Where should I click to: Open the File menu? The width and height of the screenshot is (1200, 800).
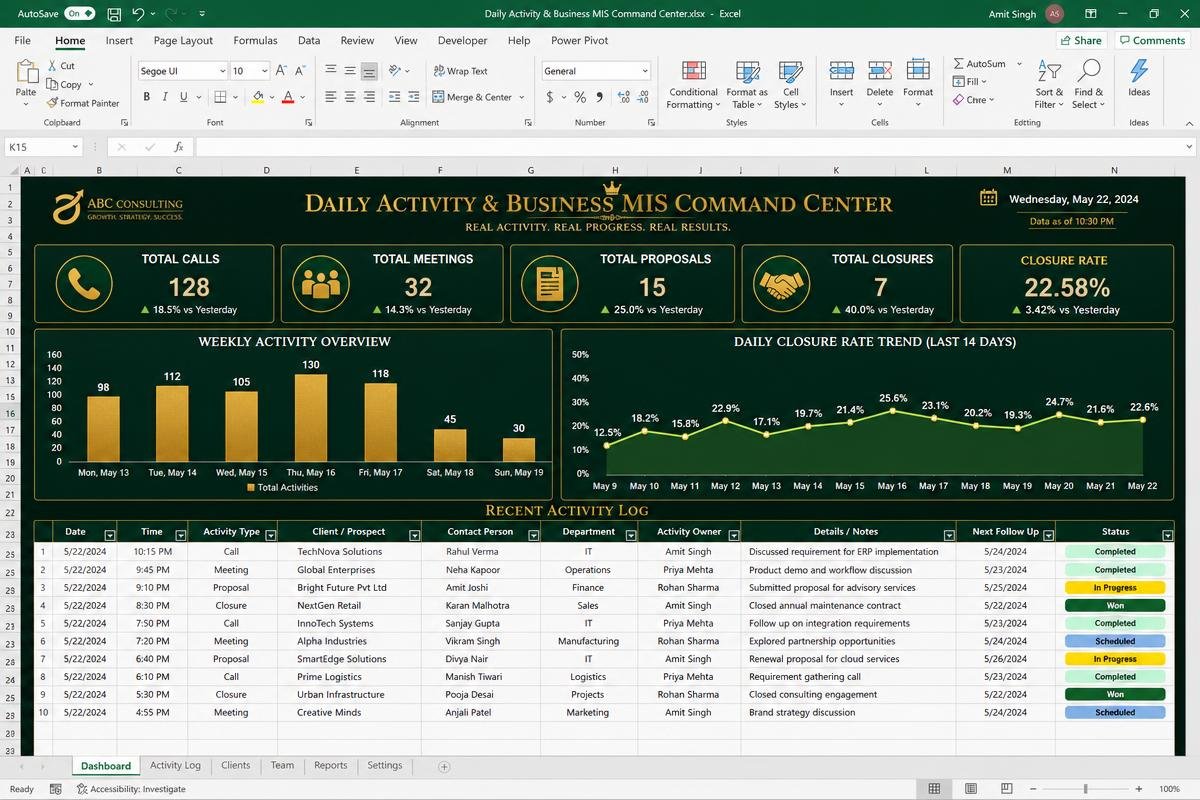22,41
